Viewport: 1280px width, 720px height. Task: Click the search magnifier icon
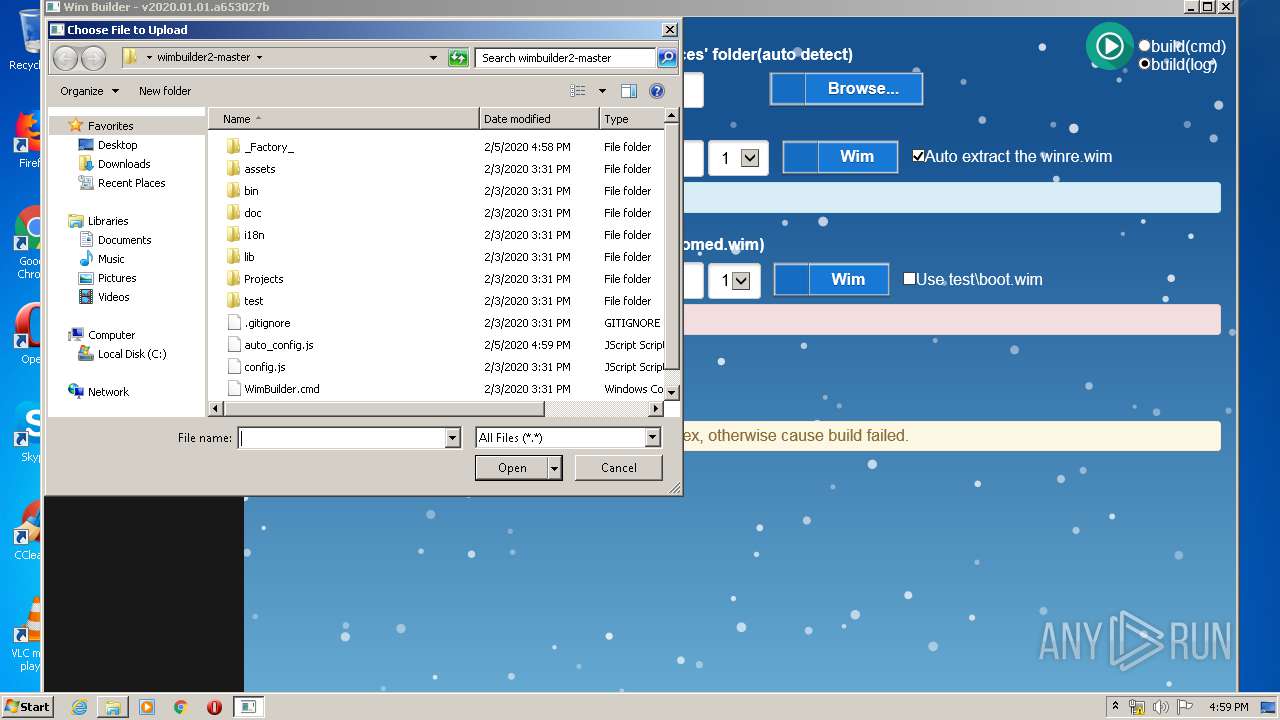[667, 58]
